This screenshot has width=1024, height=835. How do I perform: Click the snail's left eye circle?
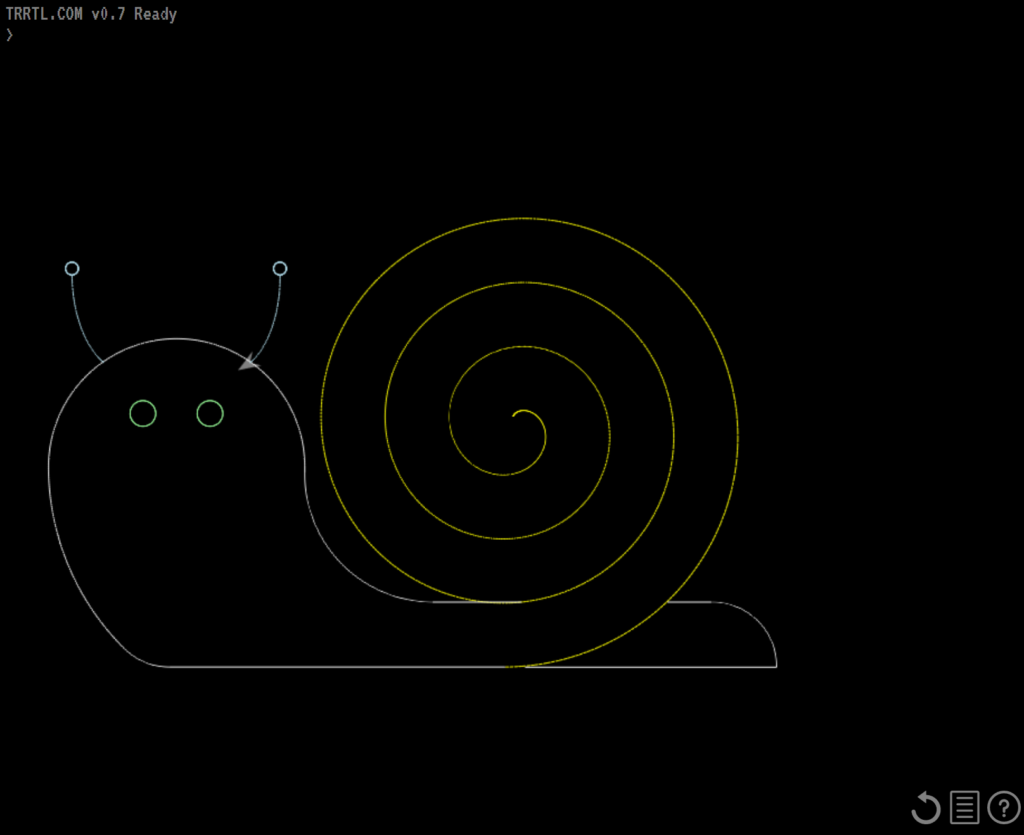(143, 411)
